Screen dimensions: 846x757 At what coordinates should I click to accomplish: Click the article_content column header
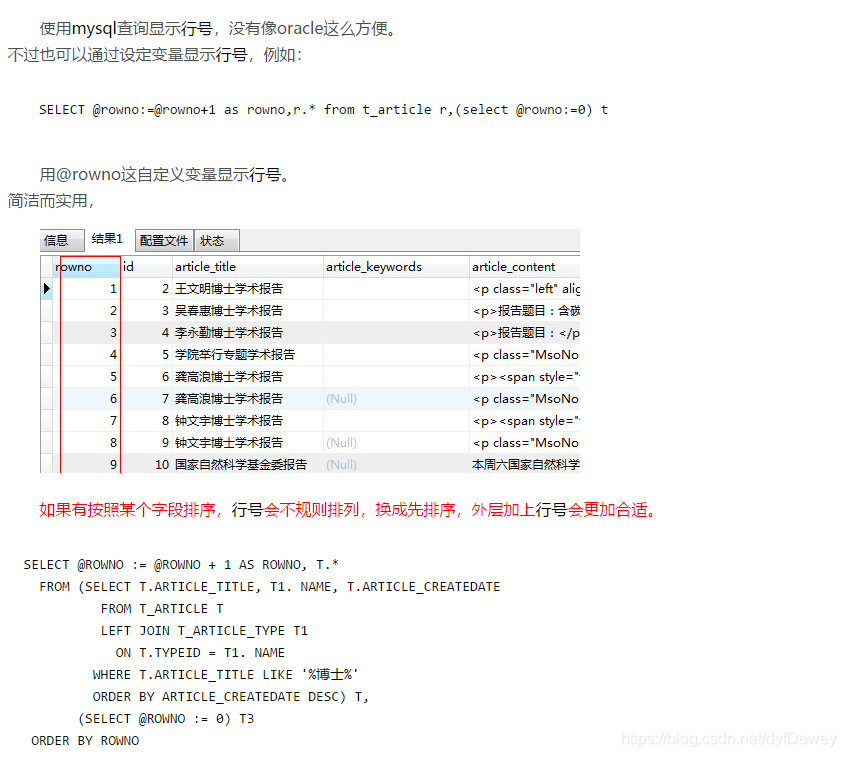pos(525,267)
